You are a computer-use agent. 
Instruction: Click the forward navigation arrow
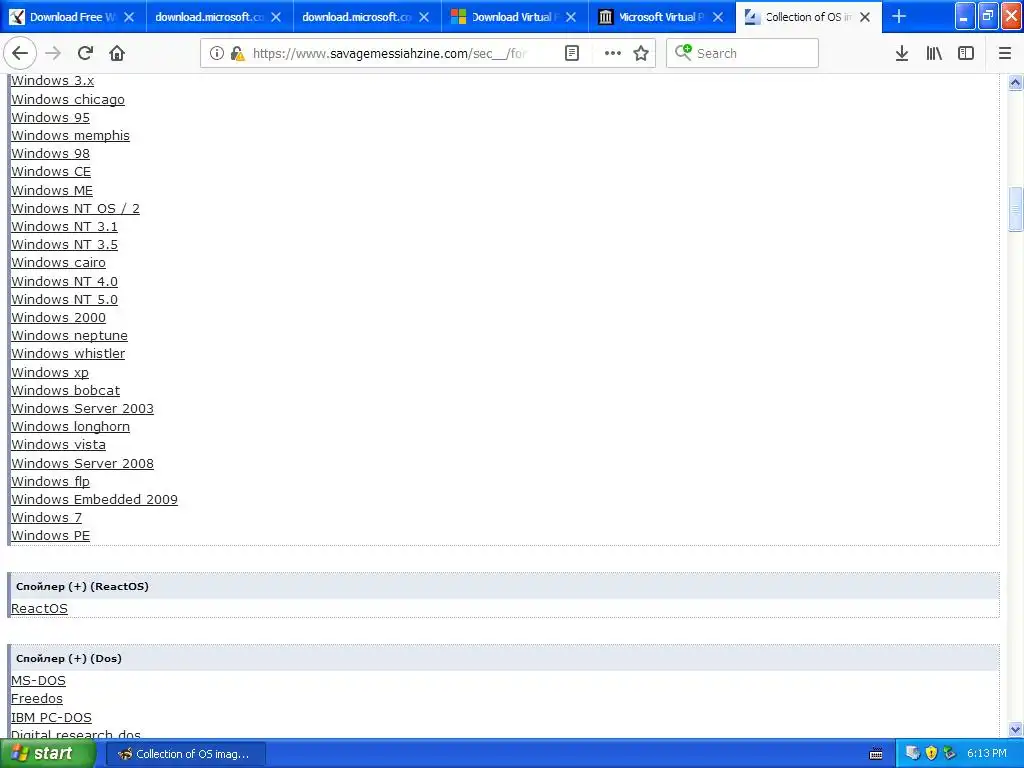click(x=54, y=53)
